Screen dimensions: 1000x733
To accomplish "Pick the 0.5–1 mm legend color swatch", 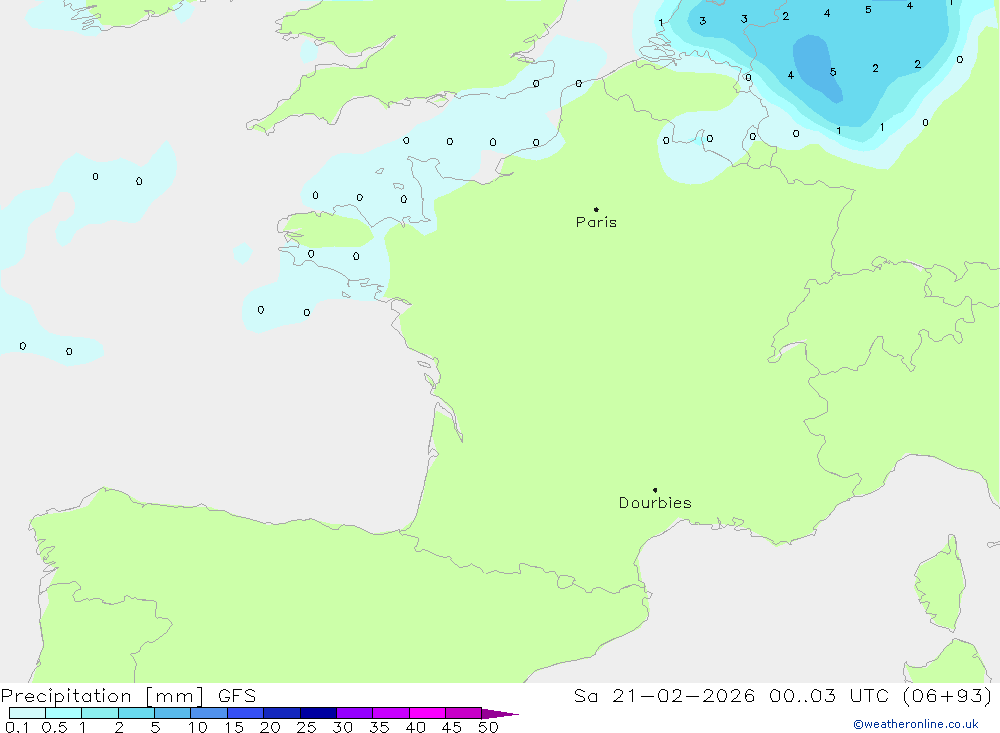I will pos(64,713).
